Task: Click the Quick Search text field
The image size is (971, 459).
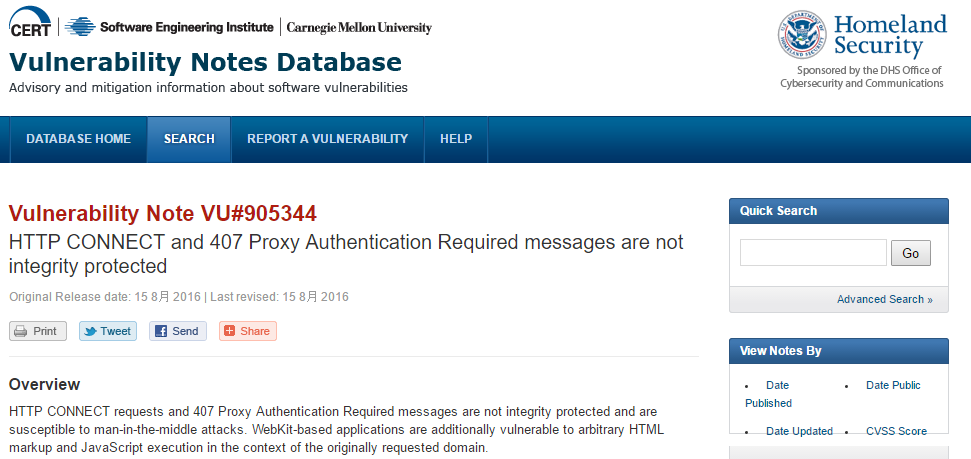Action: tap(813, 253)
